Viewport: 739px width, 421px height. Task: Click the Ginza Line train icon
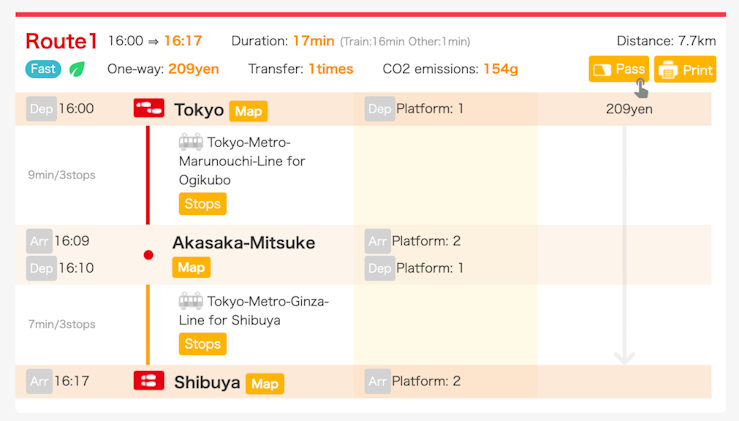pos(191,301)
